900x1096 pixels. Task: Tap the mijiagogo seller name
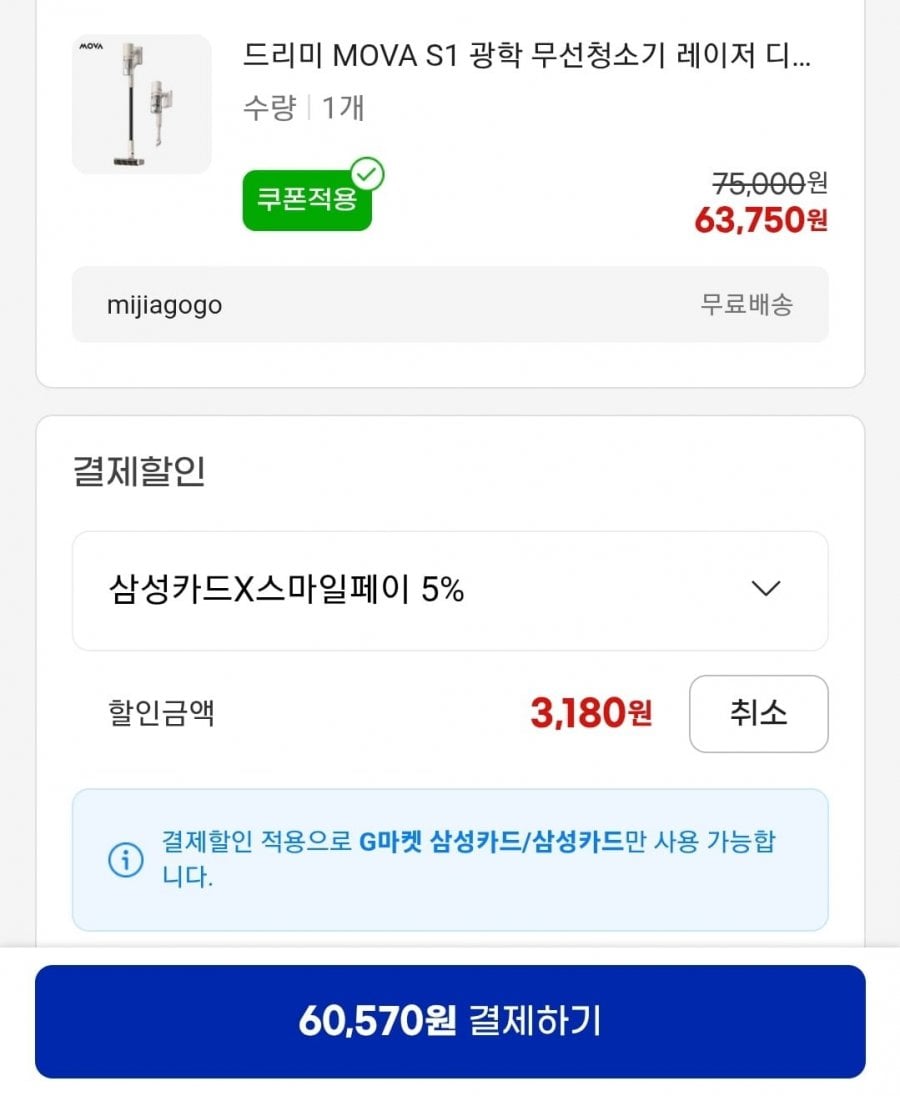[165, 305]
